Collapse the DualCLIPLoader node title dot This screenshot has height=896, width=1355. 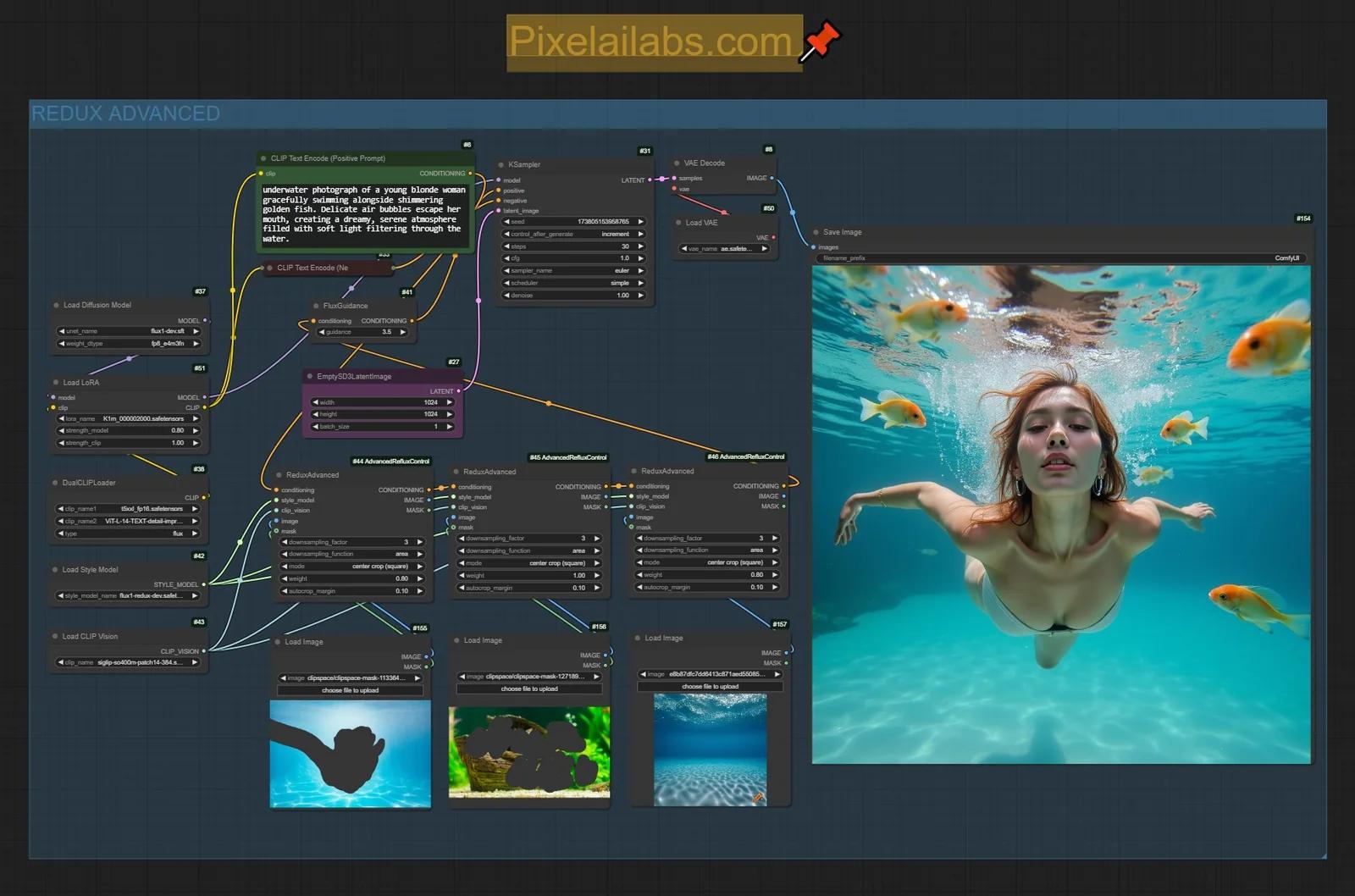[55, 483]
